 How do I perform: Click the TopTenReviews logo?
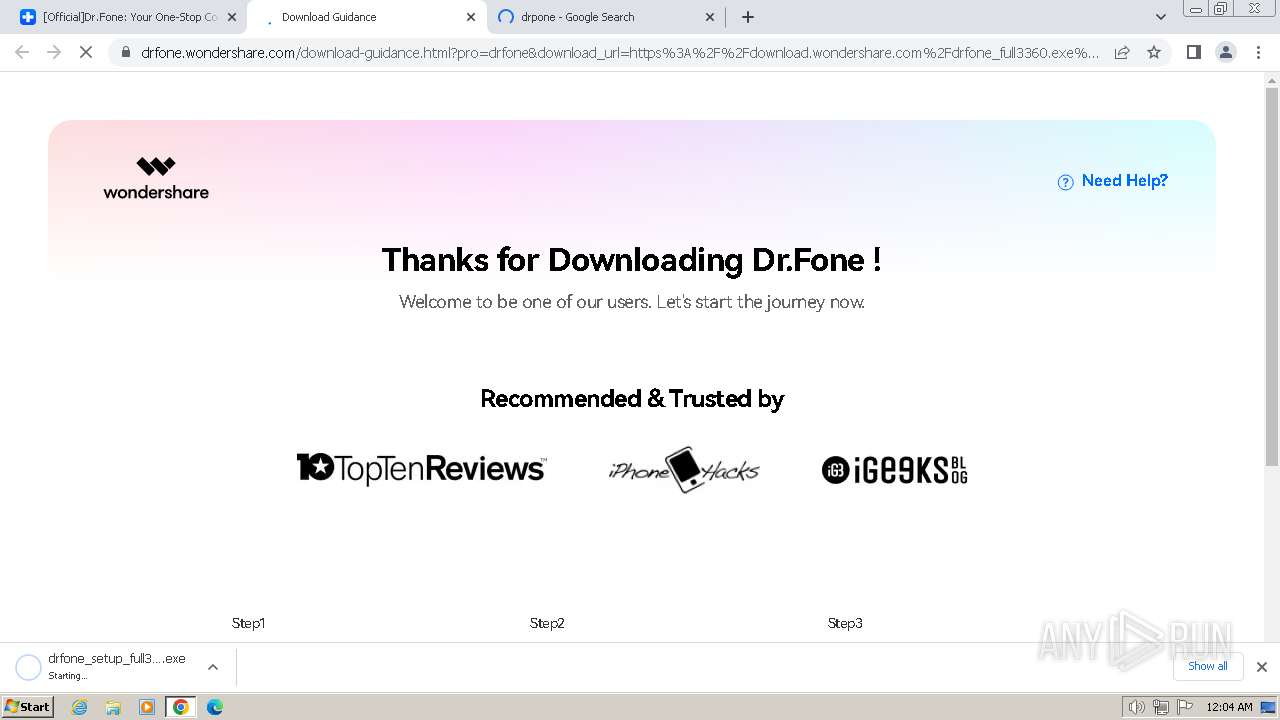point(421,468)
